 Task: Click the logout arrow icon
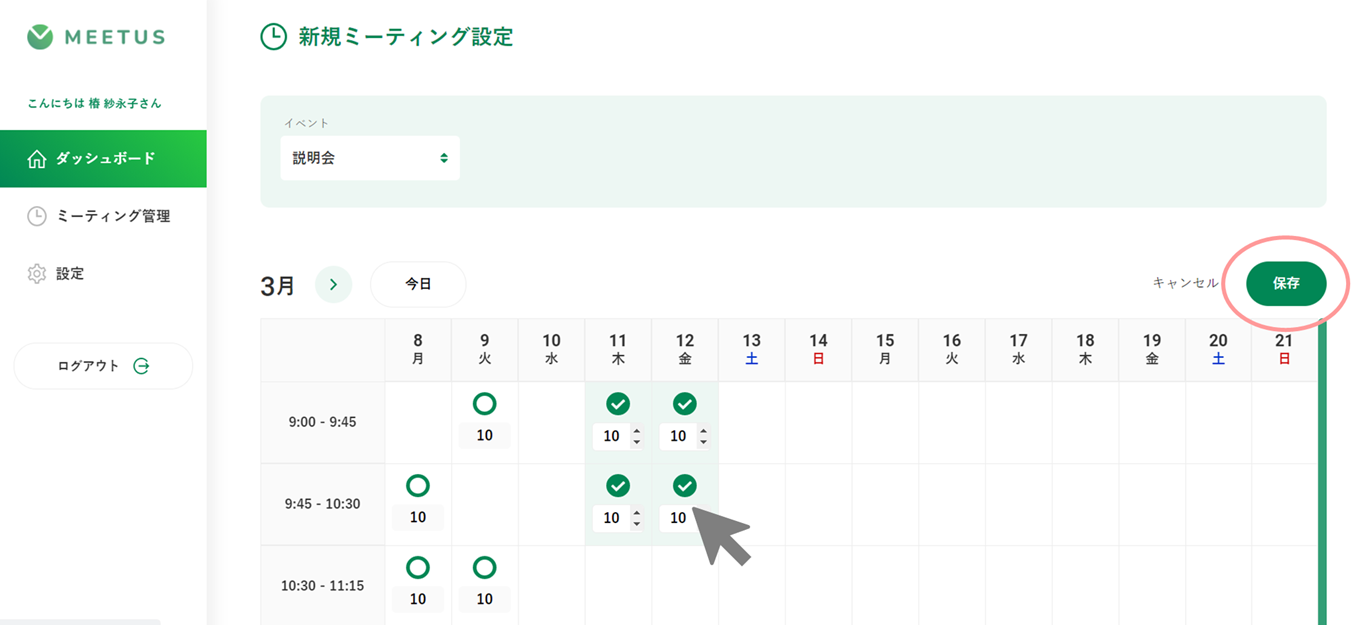coord(141,366)
